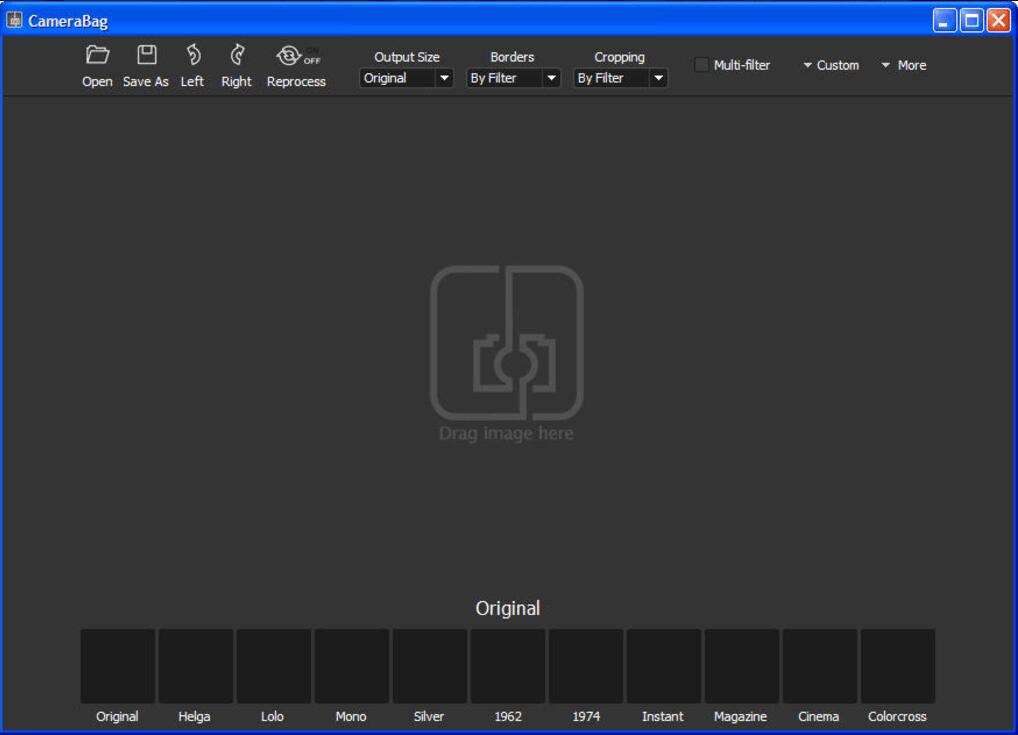The width and height of the screenshot is (1018, 735).
Task: Click the Silver label under its thumbnail
Action: tap(428, 716)
